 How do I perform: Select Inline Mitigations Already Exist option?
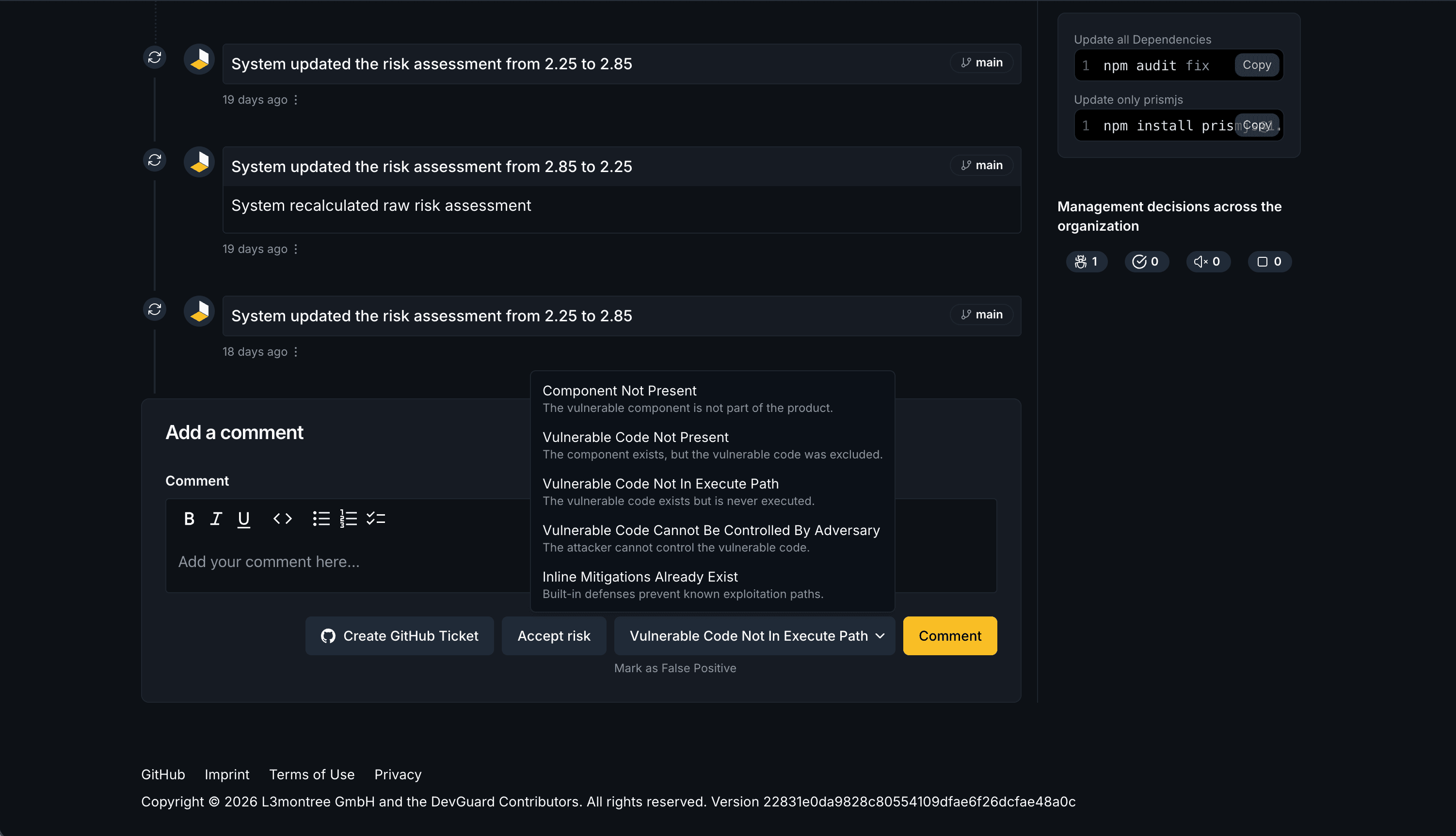coord(640,576)
